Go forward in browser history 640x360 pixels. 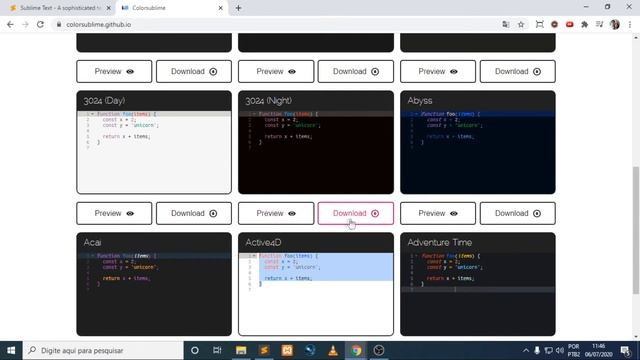tap(25, 24)
